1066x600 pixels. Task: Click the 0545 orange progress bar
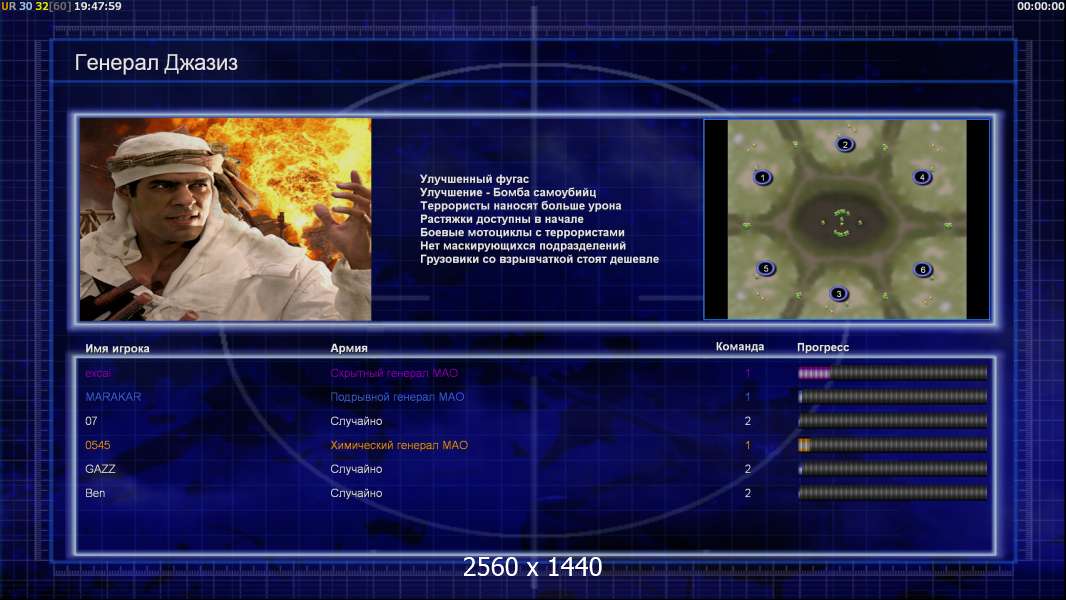893,445
